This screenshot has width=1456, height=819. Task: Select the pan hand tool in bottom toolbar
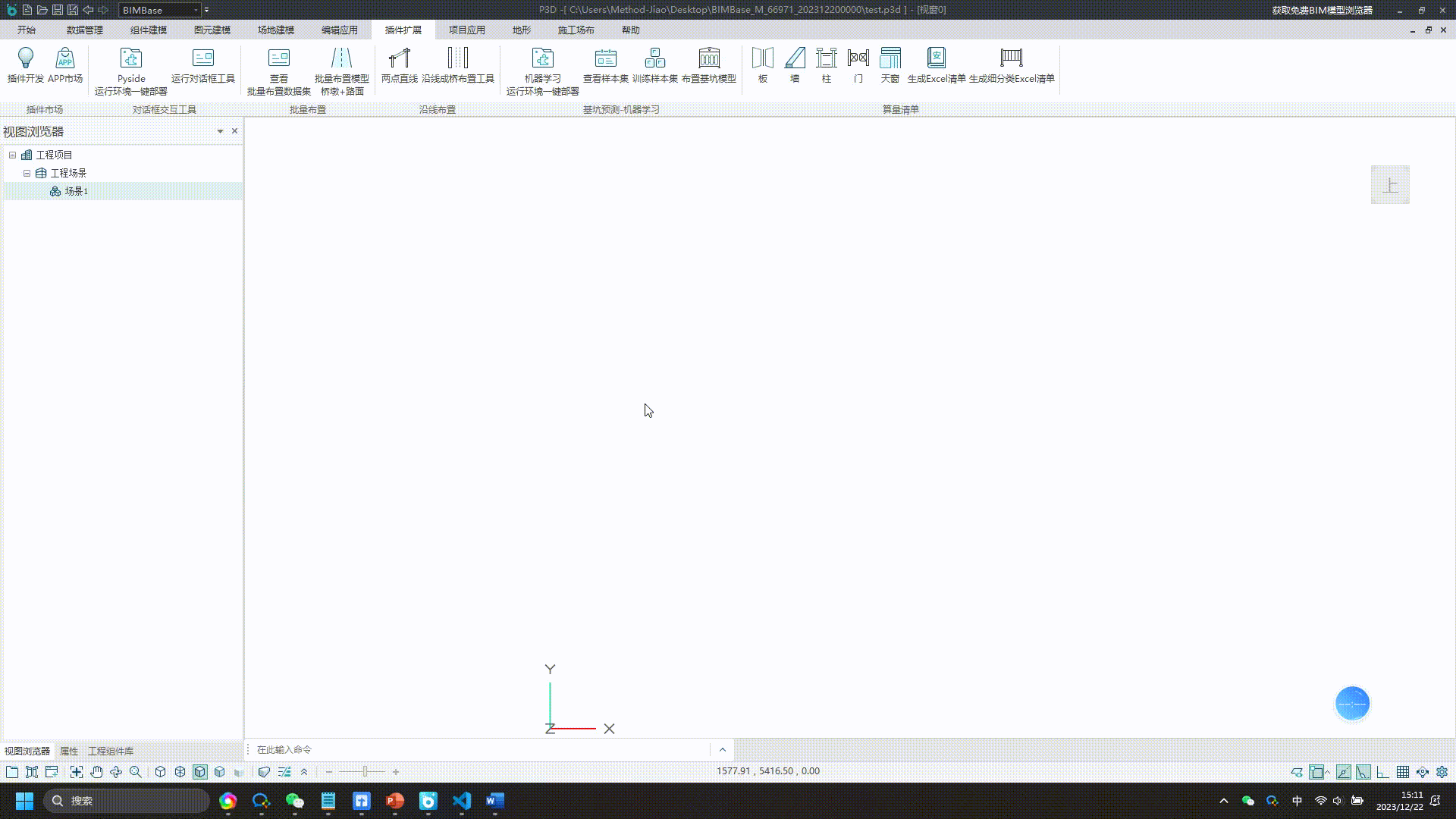click(96, 772)
